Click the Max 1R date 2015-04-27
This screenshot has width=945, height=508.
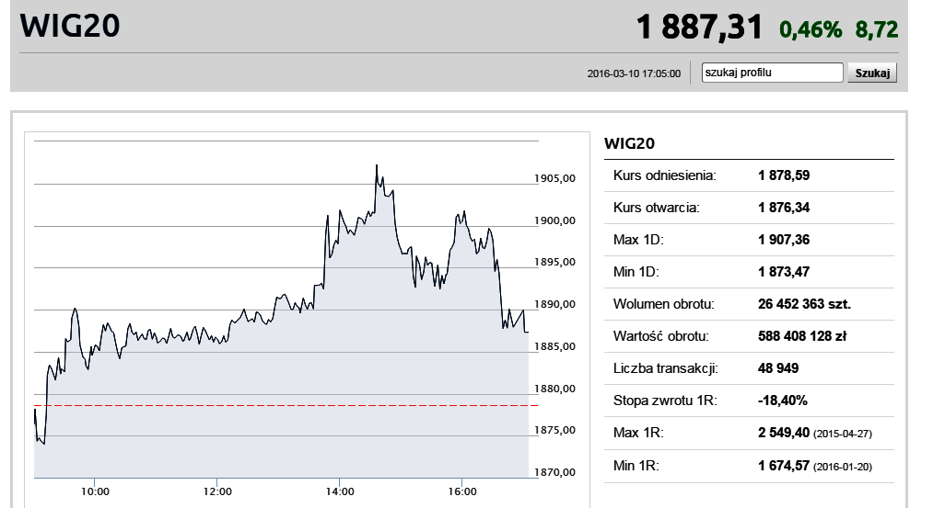[843, 434]
